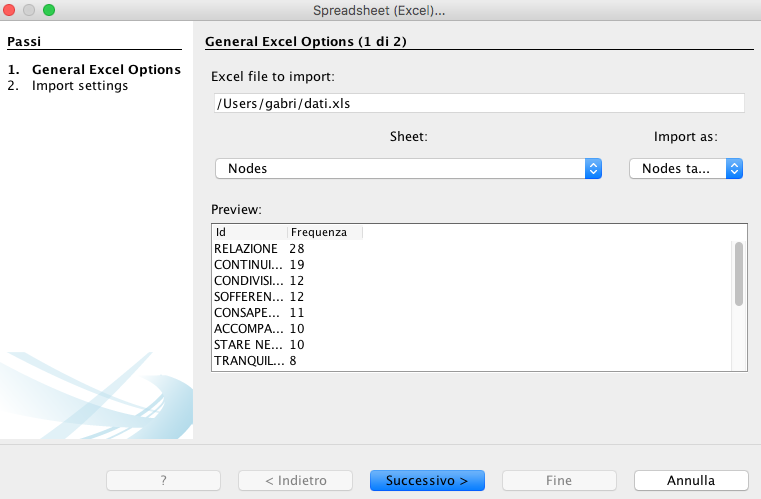Click the grey minimize window button
Image resolution: width=761 pixels, height=499 pixels.
click(29, 10)
